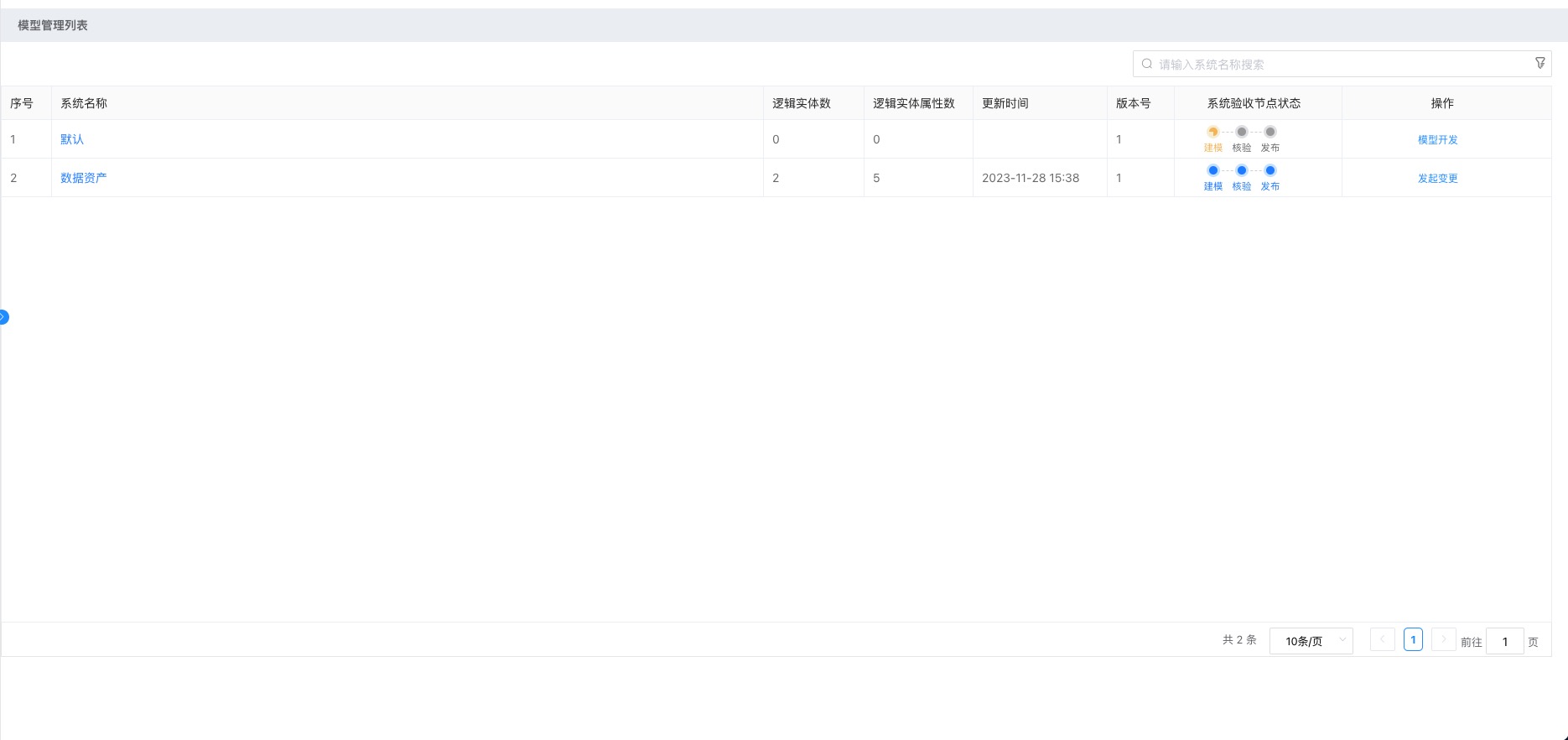Image resolution: width=1568 pixels, height=740 pixels.
Task: Open the 数据资产 system link
Action: coord(83,178)
